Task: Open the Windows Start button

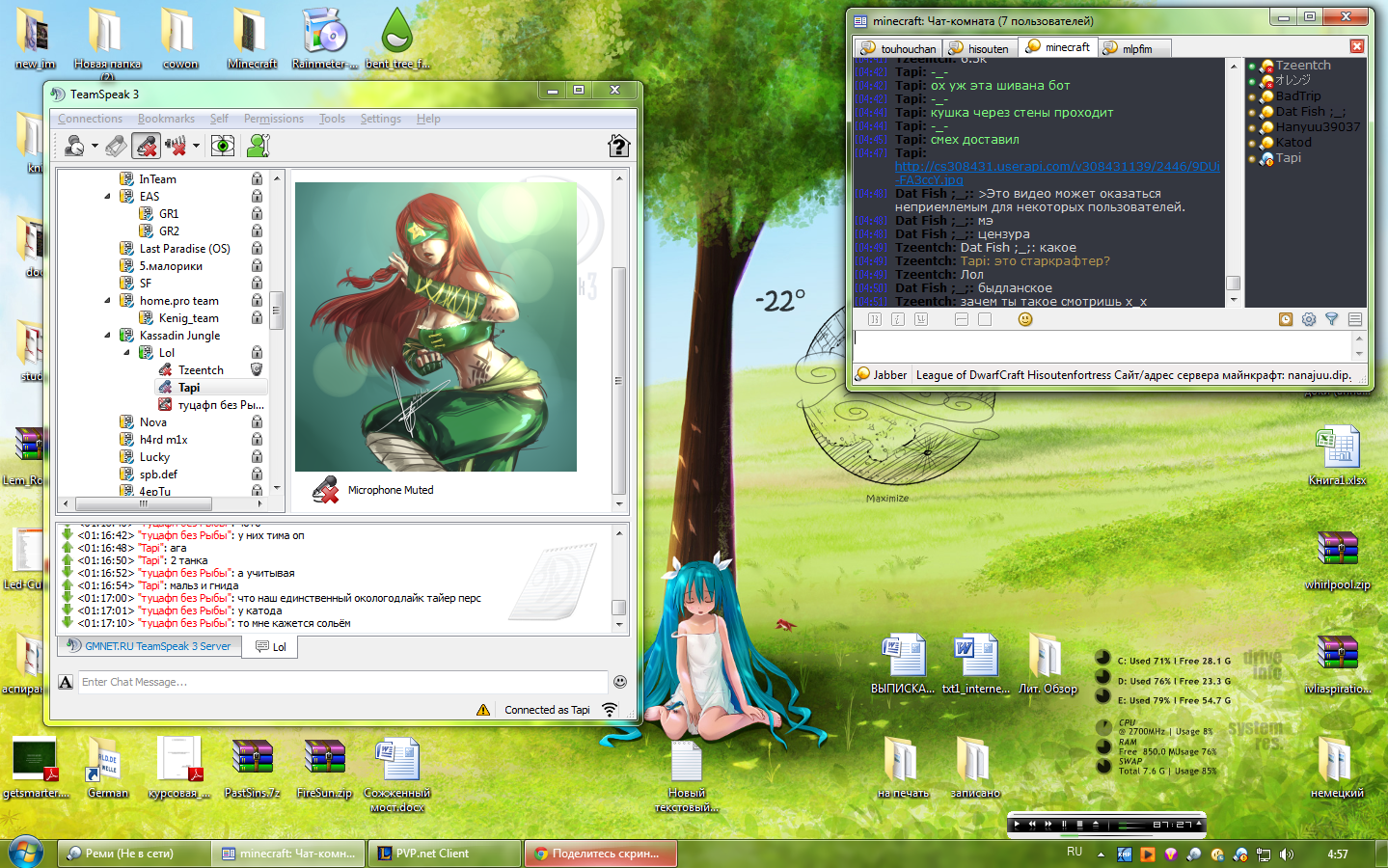Action: point(26,854)
